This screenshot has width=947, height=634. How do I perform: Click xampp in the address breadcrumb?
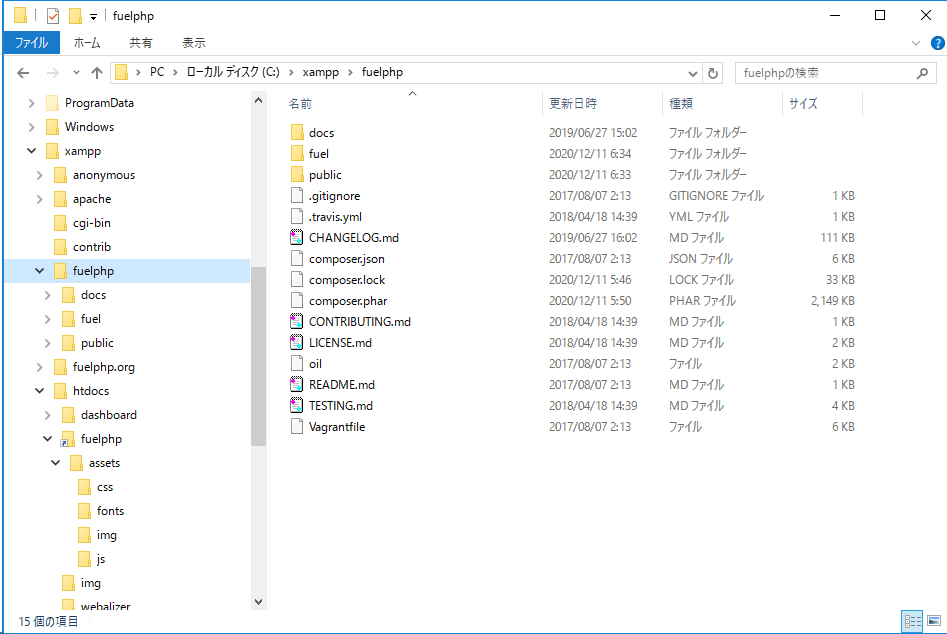click(318, 72)
